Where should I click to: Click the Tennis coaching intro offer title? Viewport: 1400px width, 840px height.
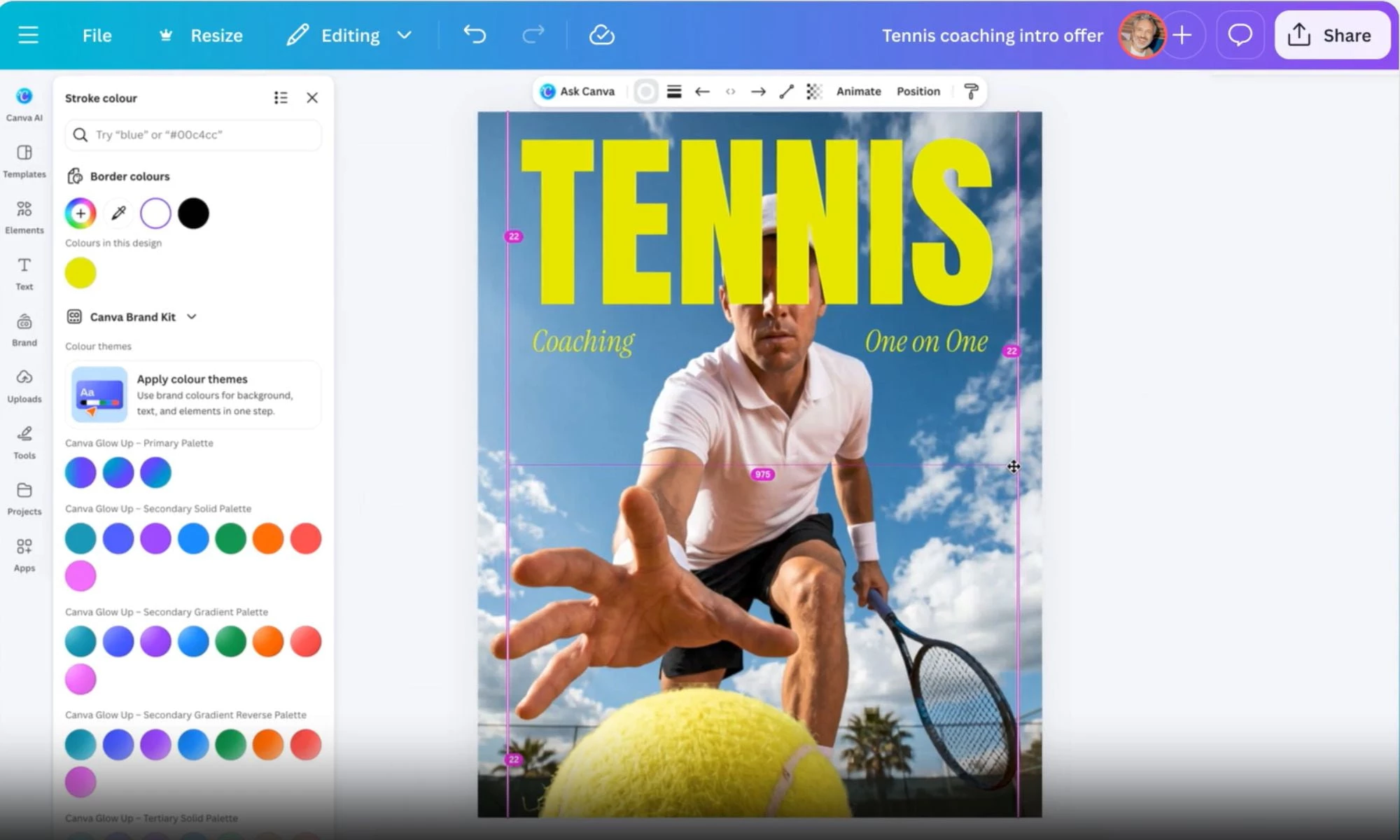point(992,36)
